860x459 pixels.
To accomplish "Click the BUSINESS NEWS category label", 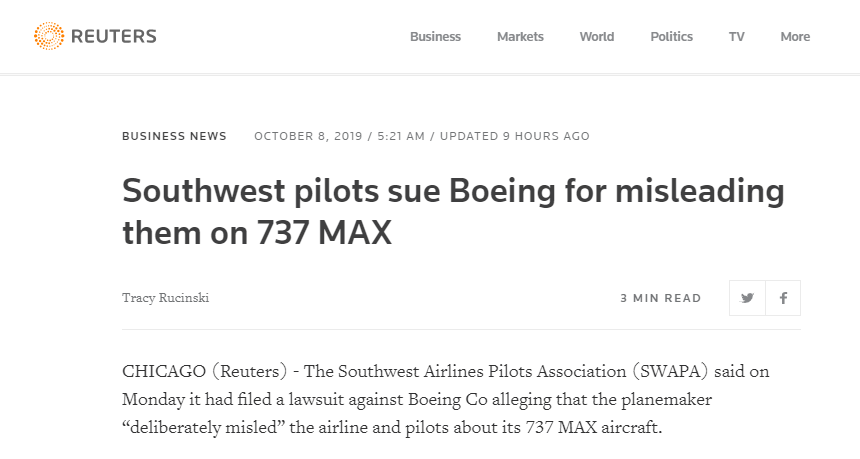I will click(x=174, y=136).
